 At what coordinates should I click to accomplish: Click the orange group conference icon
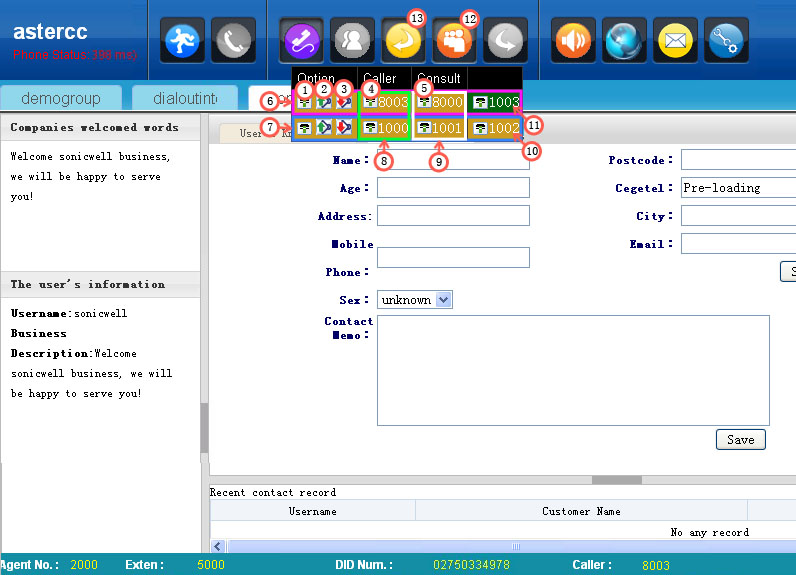[x=454, y=41]
